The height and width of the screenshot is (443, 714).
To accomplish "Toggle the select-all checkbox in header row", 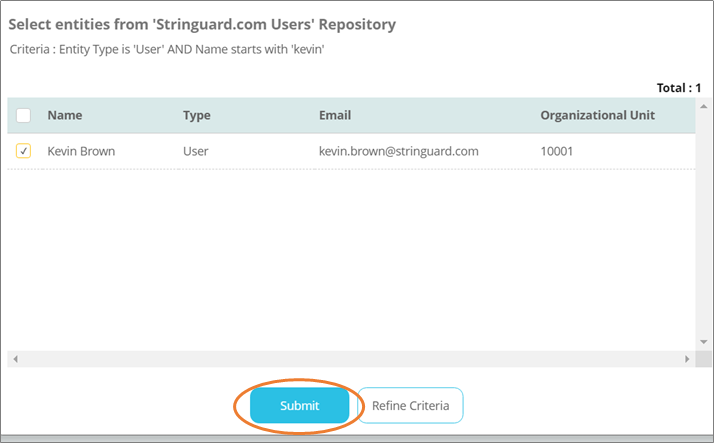I will 24,115.
